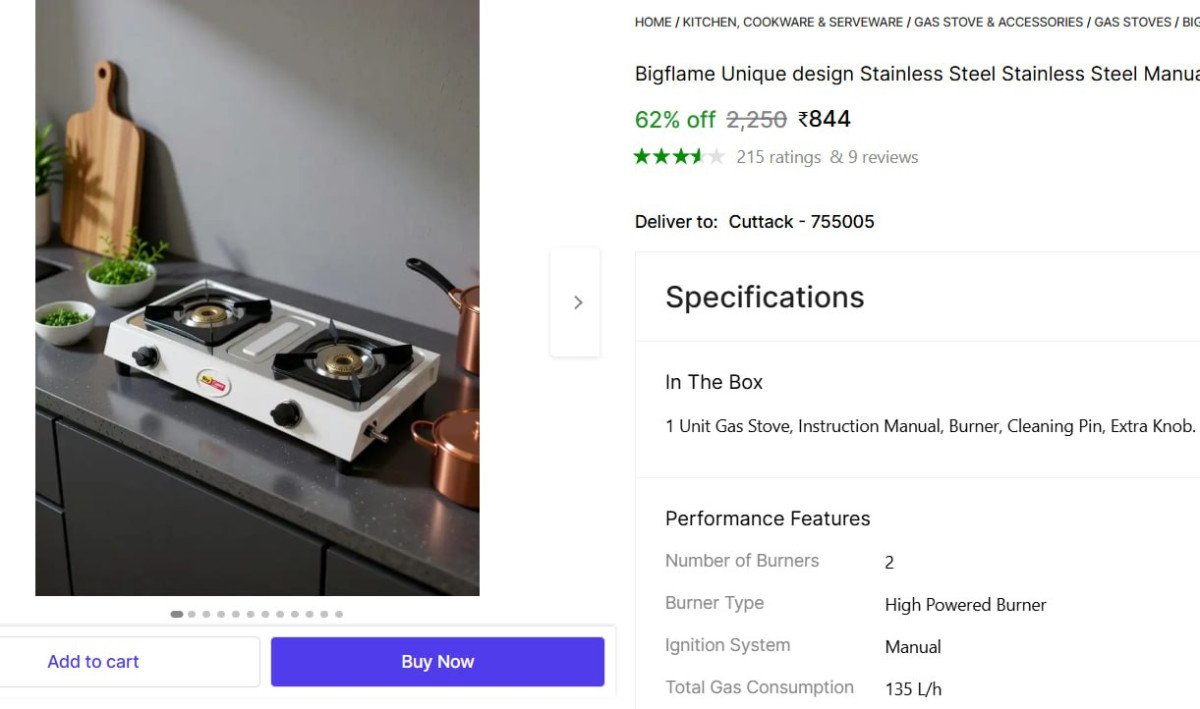Click the Performance Features heading
This screenshot has width=1200, height=709.
coord(768,518)
